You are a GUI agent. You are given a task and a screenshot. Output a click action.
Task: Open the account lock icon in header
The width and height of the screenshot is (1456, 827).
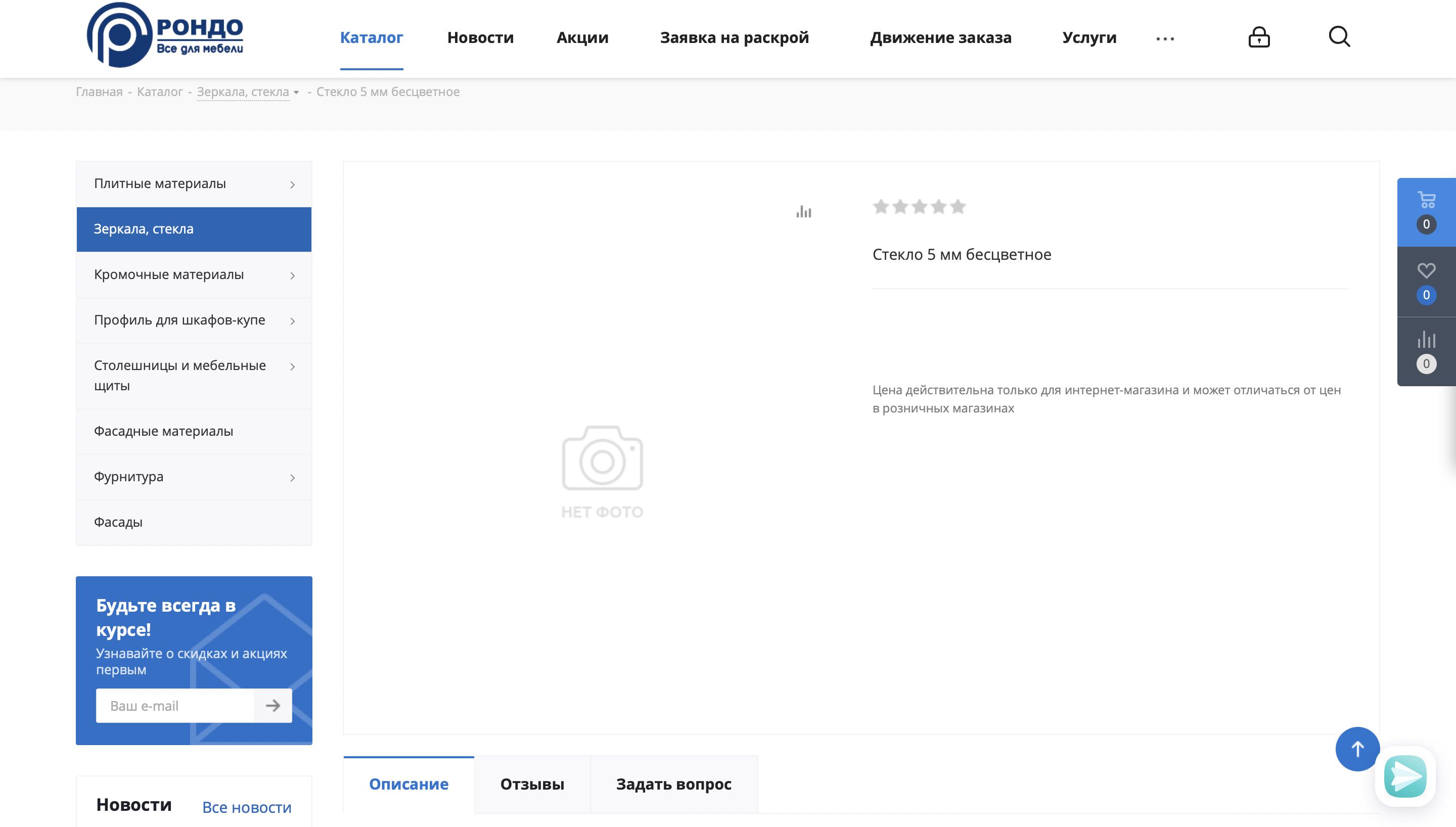click(x=1258, y=37)
